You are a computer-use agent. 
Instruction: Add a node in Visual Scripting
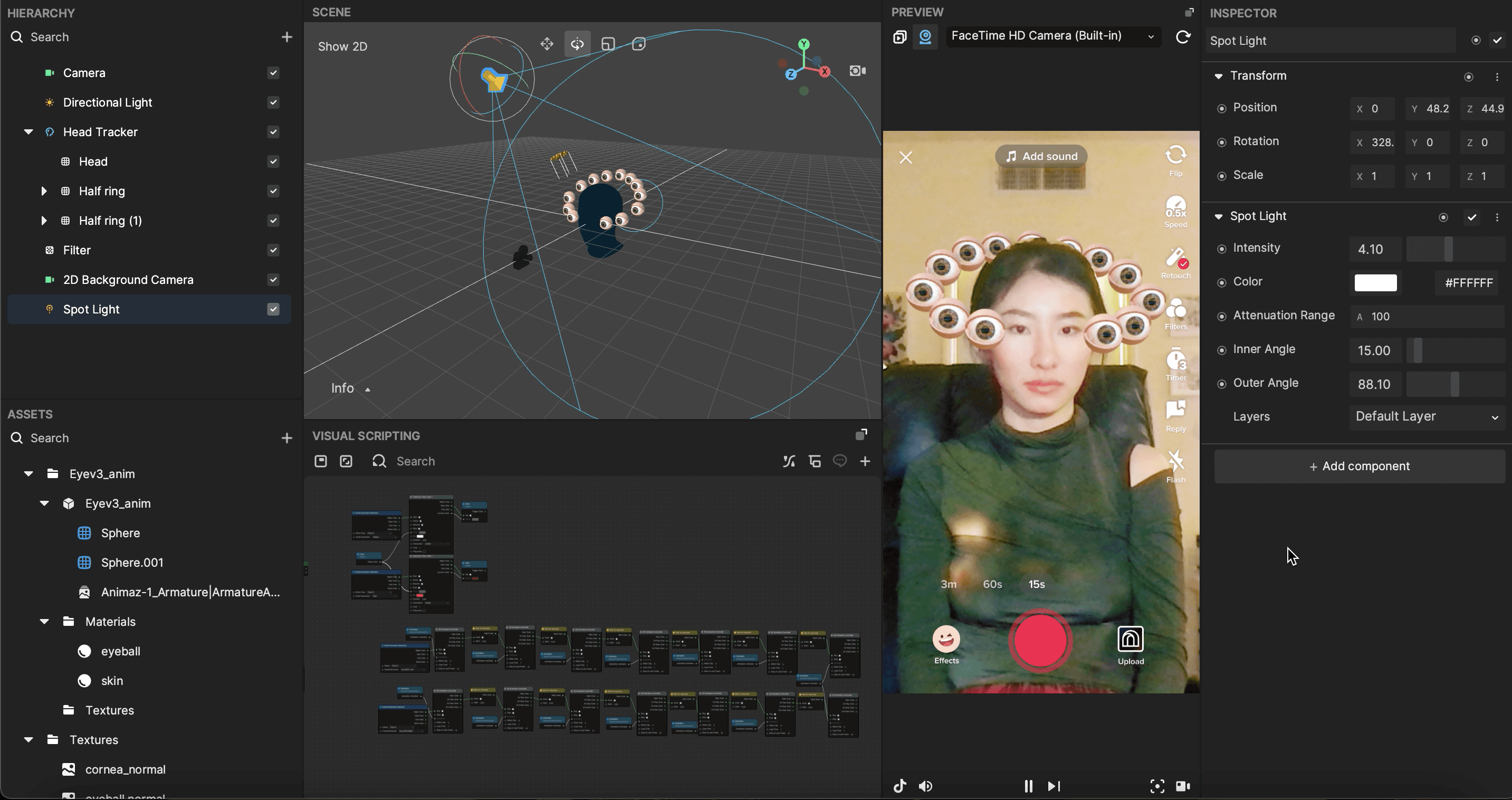[865, 461]
